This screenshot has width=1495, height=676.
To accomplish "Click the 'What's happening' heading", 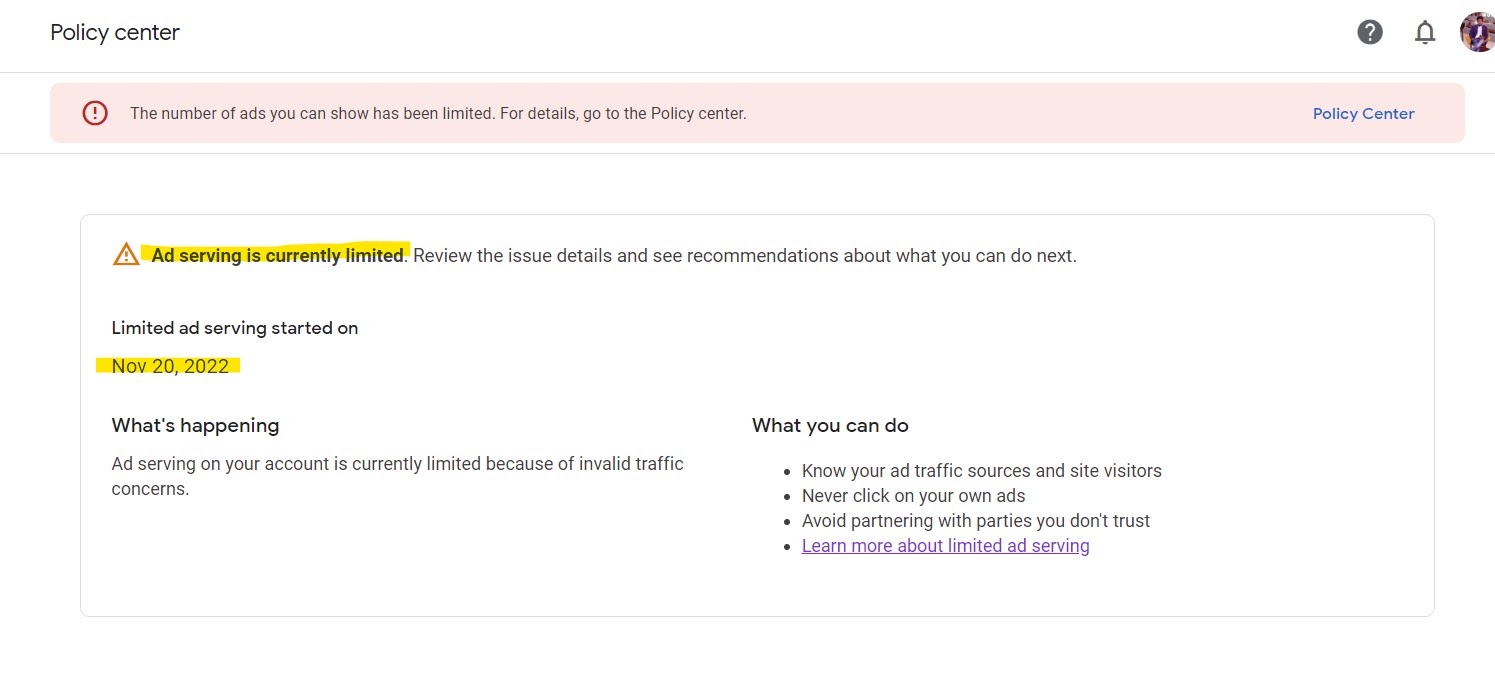I will [x=195, y=425].
